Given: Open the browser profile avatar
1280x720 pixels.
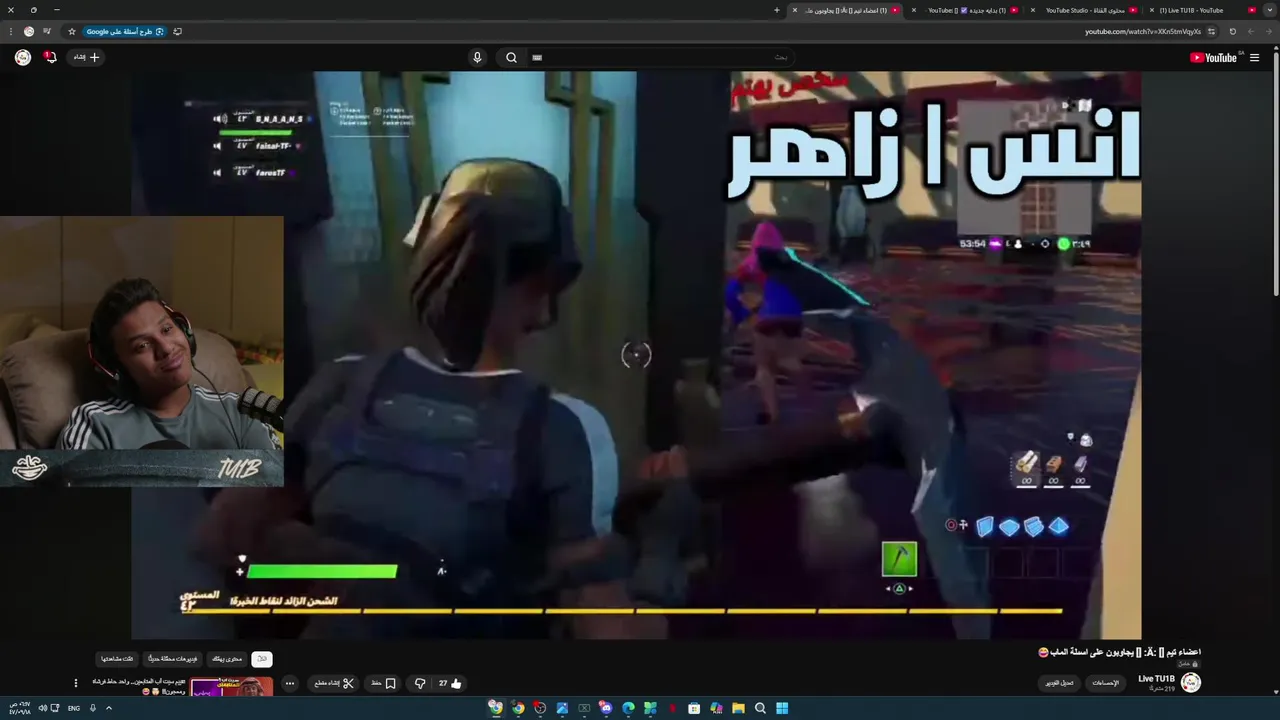Looking at the screenshot, I should click(x=28, y=32).
